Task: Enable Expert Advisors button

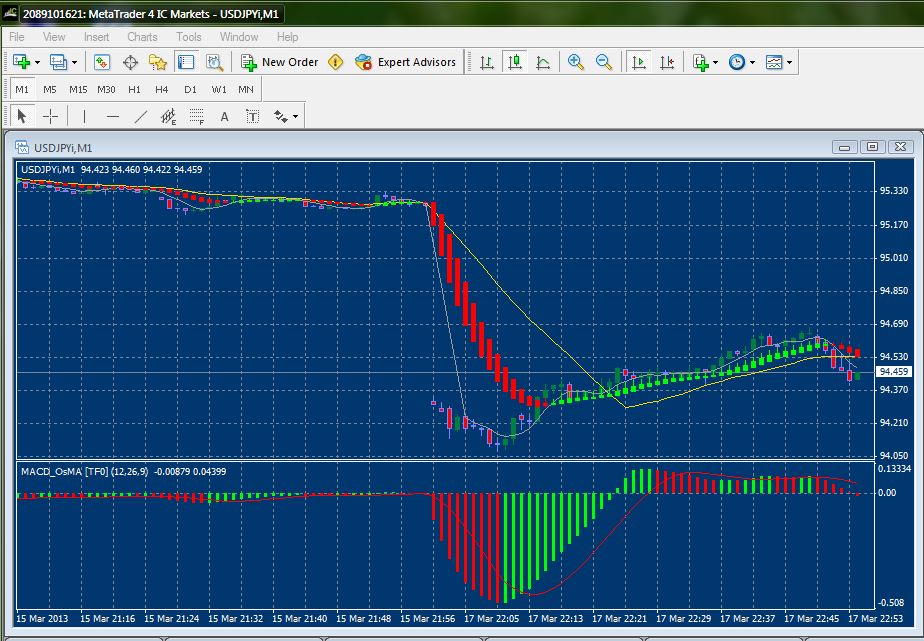Action: [x=406, y=62]
